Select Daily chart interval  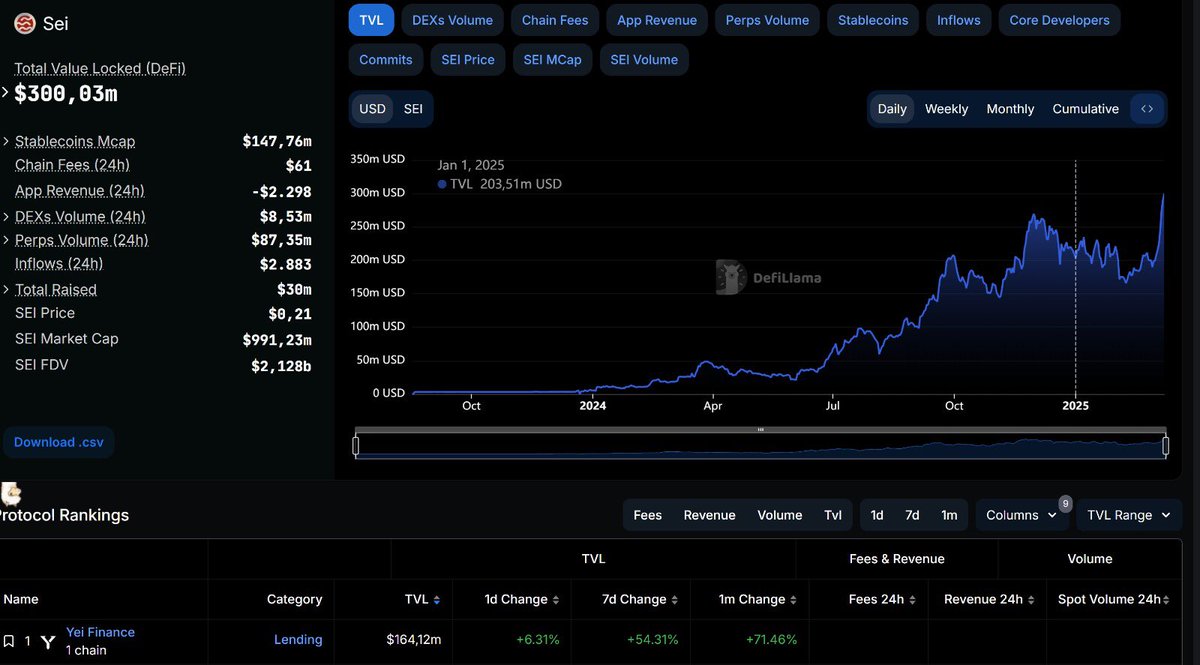point(892,109)
